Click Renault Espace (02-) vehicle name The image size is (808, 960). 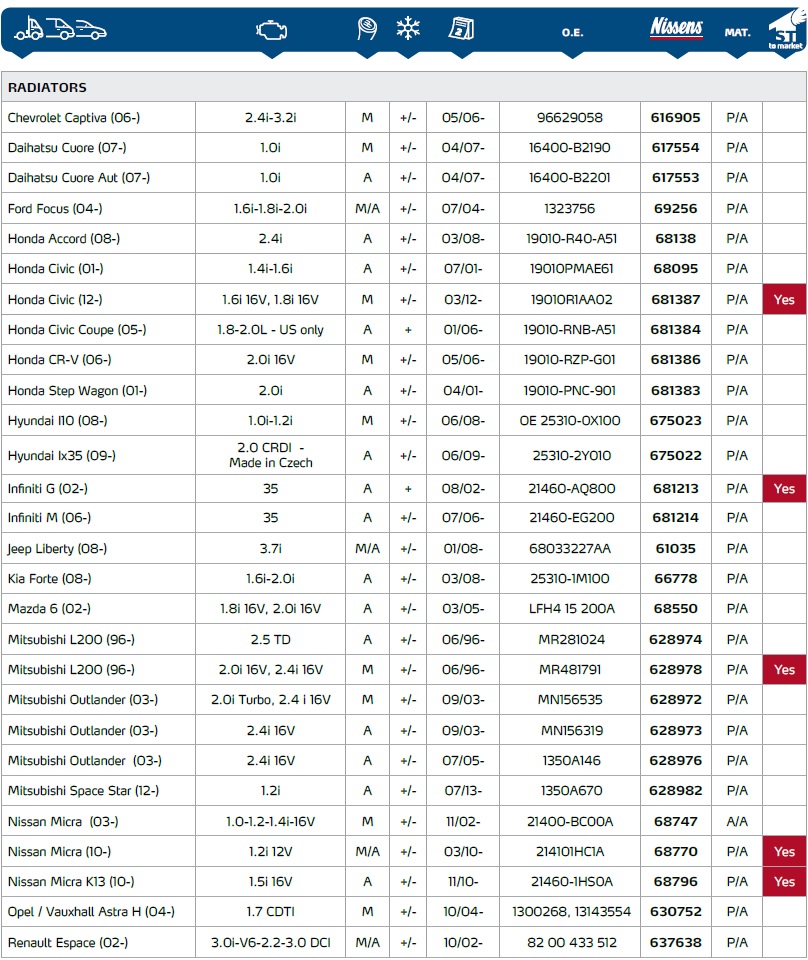(67, 942)
